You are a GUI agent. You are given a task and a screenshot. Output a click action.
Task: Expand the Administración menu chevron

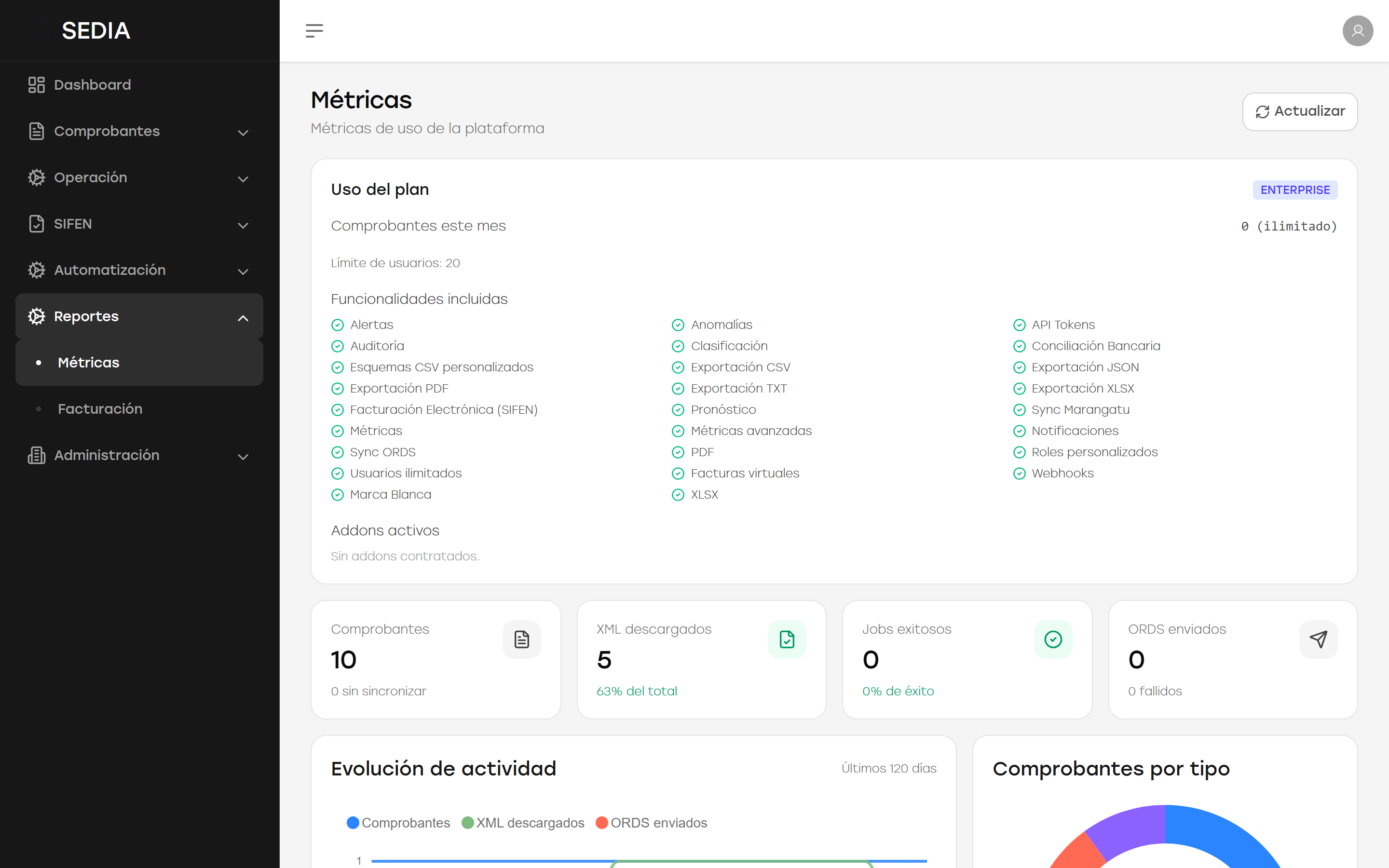[x=243, y=457]
